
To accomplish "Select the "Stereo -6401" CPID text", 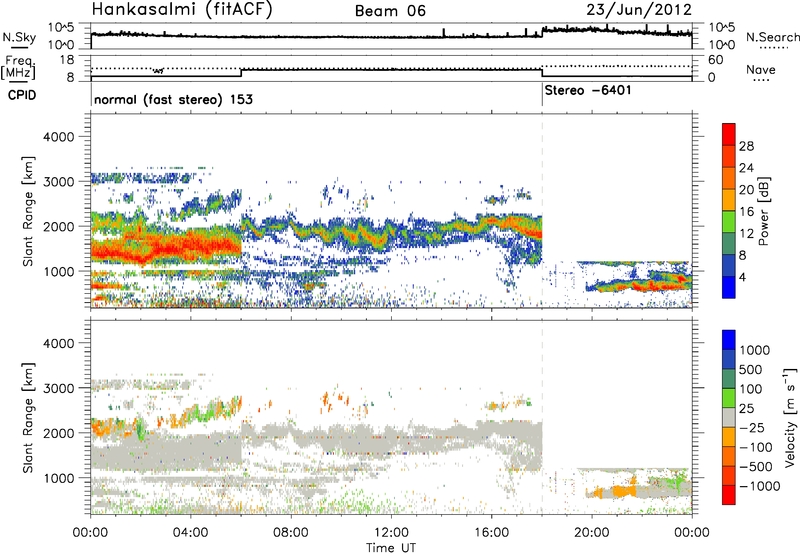I will tap(588, 90).
